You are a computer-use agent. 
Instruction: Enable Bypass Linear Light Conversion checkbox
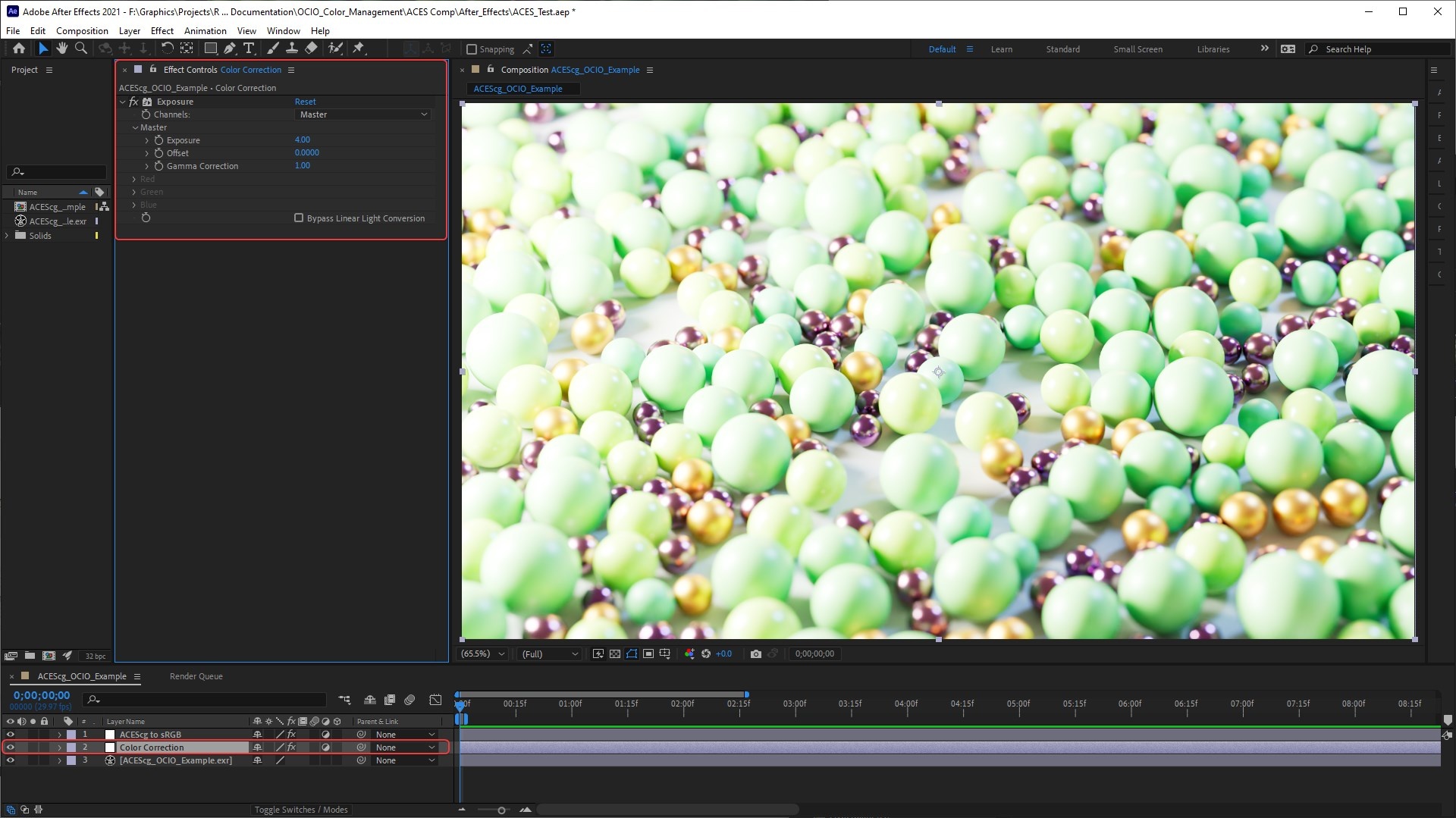(x=299, y=218)
